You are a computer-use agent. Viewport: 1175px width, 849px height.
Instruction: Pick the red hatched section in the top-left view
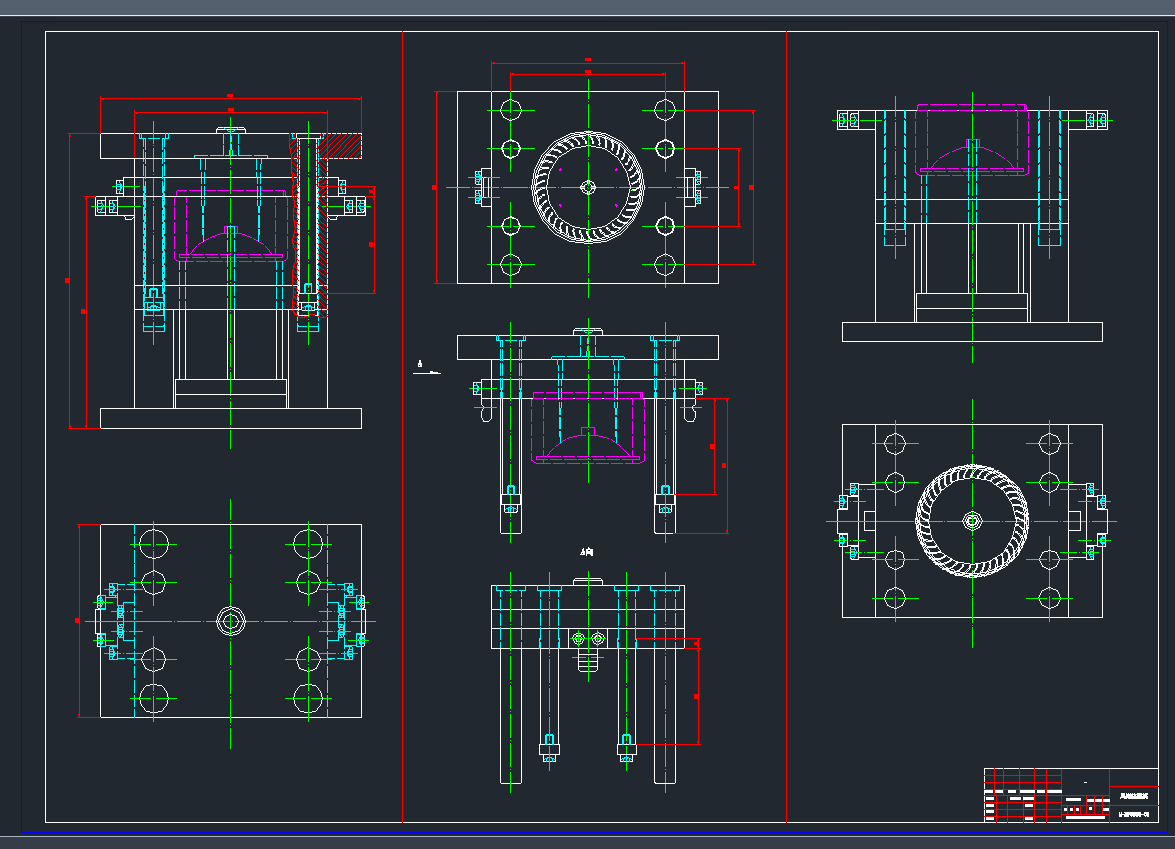pos(340,147)
